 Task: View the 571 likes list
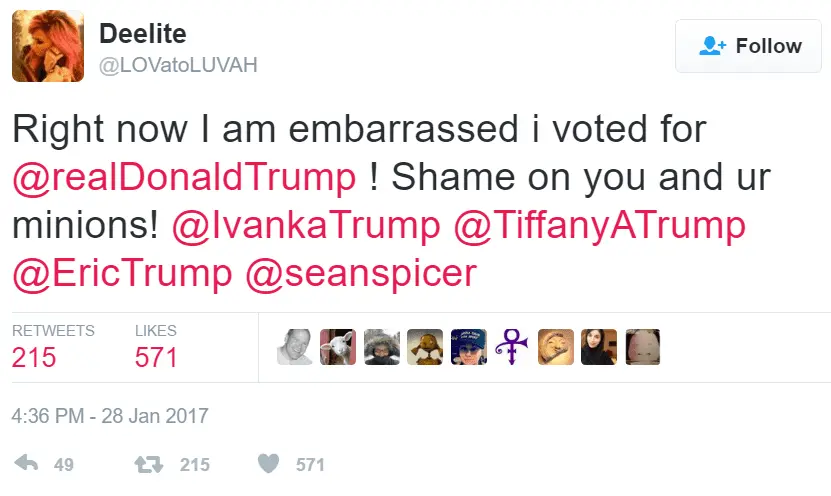click(x=156, y=356)
